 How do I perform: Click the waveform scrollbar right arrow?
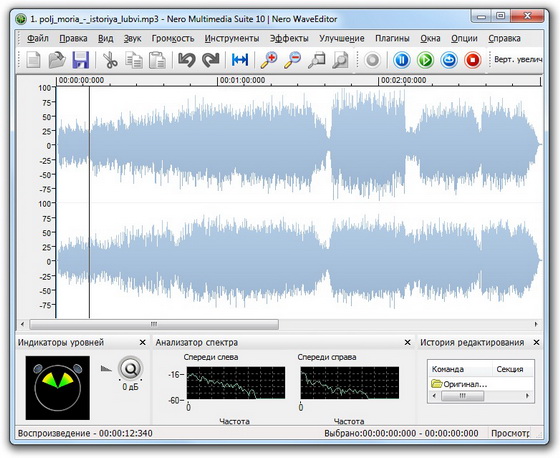point(536,324)
